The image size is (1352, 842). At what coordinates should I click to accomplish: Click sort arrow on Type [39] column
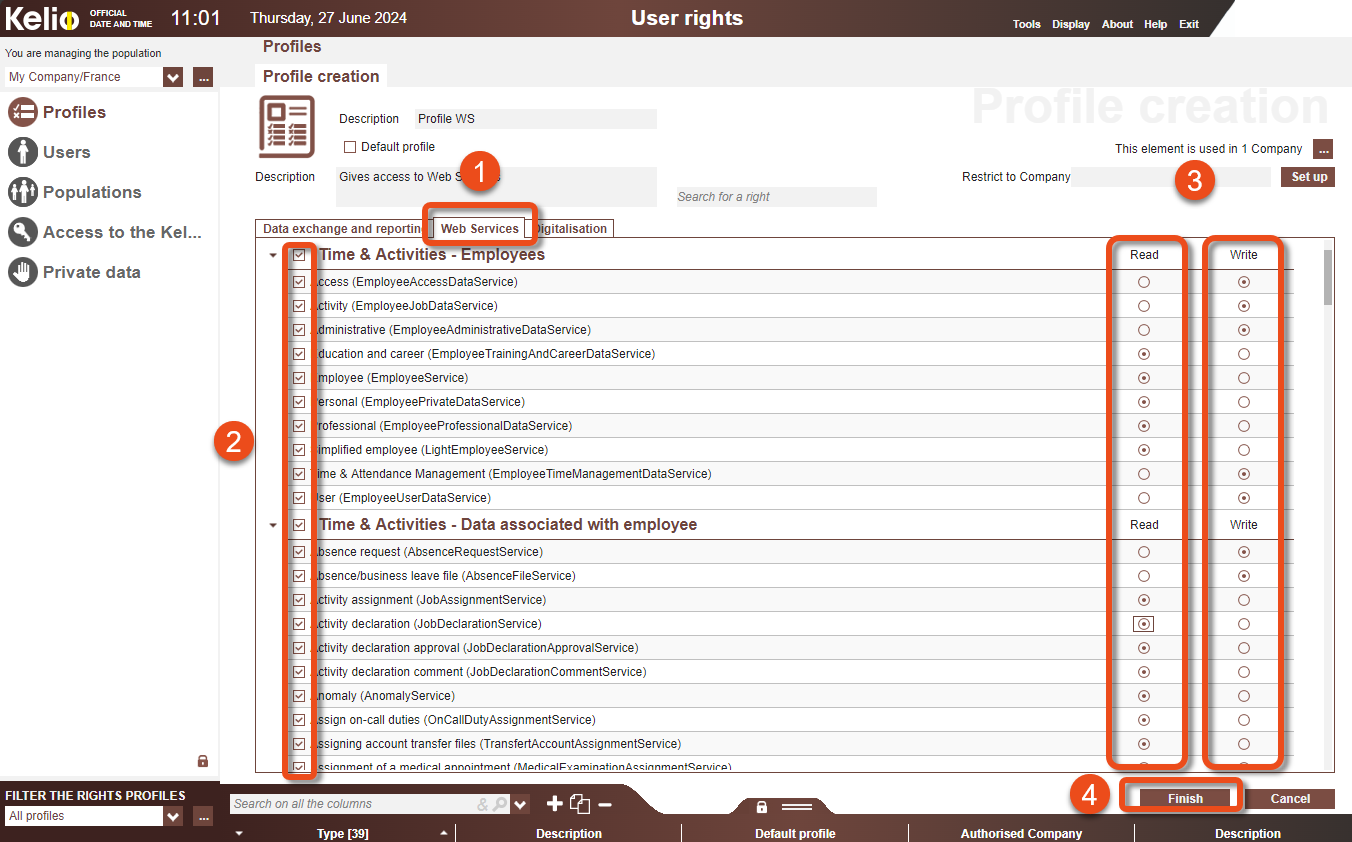pos(443,833)
